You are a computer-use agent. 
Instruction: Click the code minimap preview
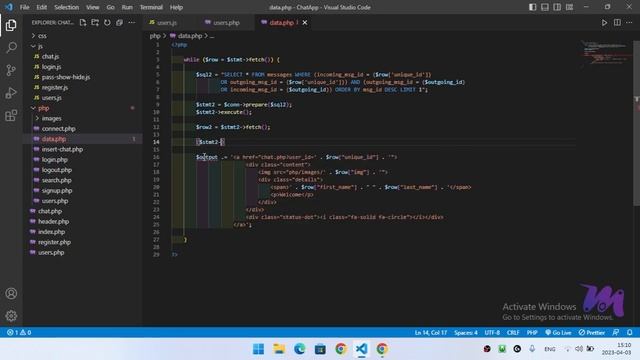[606, 53]
